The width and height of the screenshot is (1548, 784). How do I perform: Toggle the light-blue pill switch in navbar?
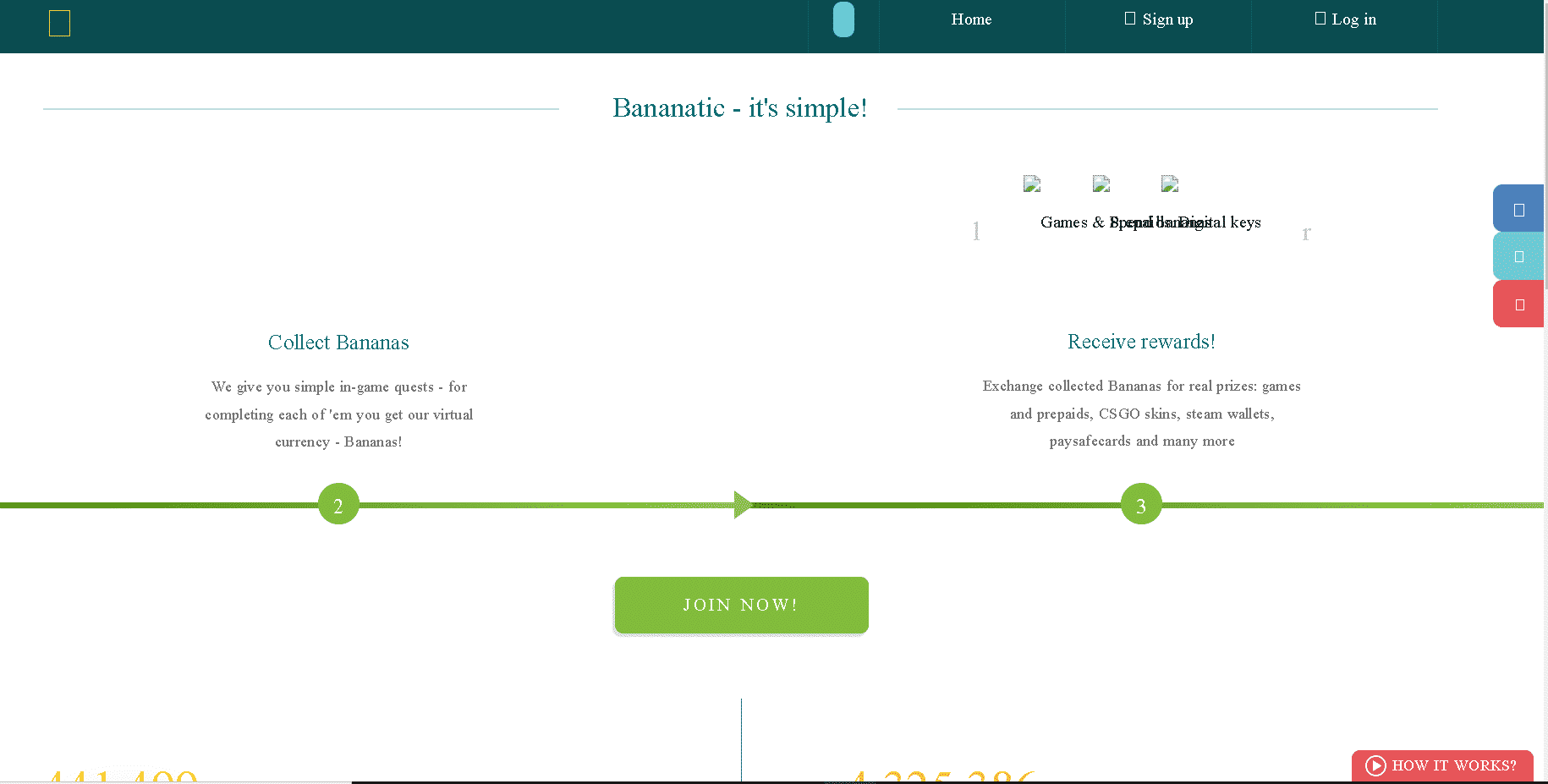click(x=843, y=19)
